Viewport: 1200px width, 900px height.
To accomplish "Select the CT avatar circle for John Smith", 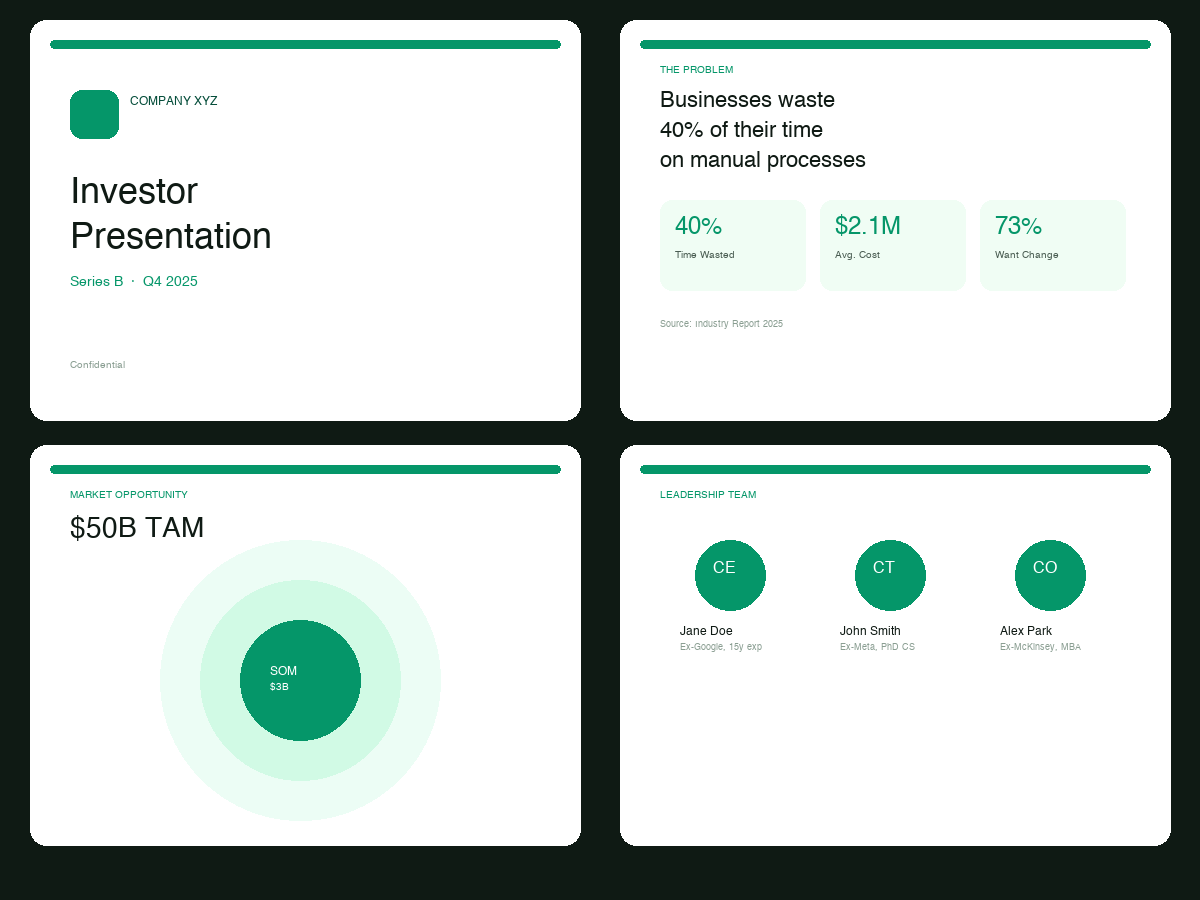I will pyautogui.click(x=890, y=575).
